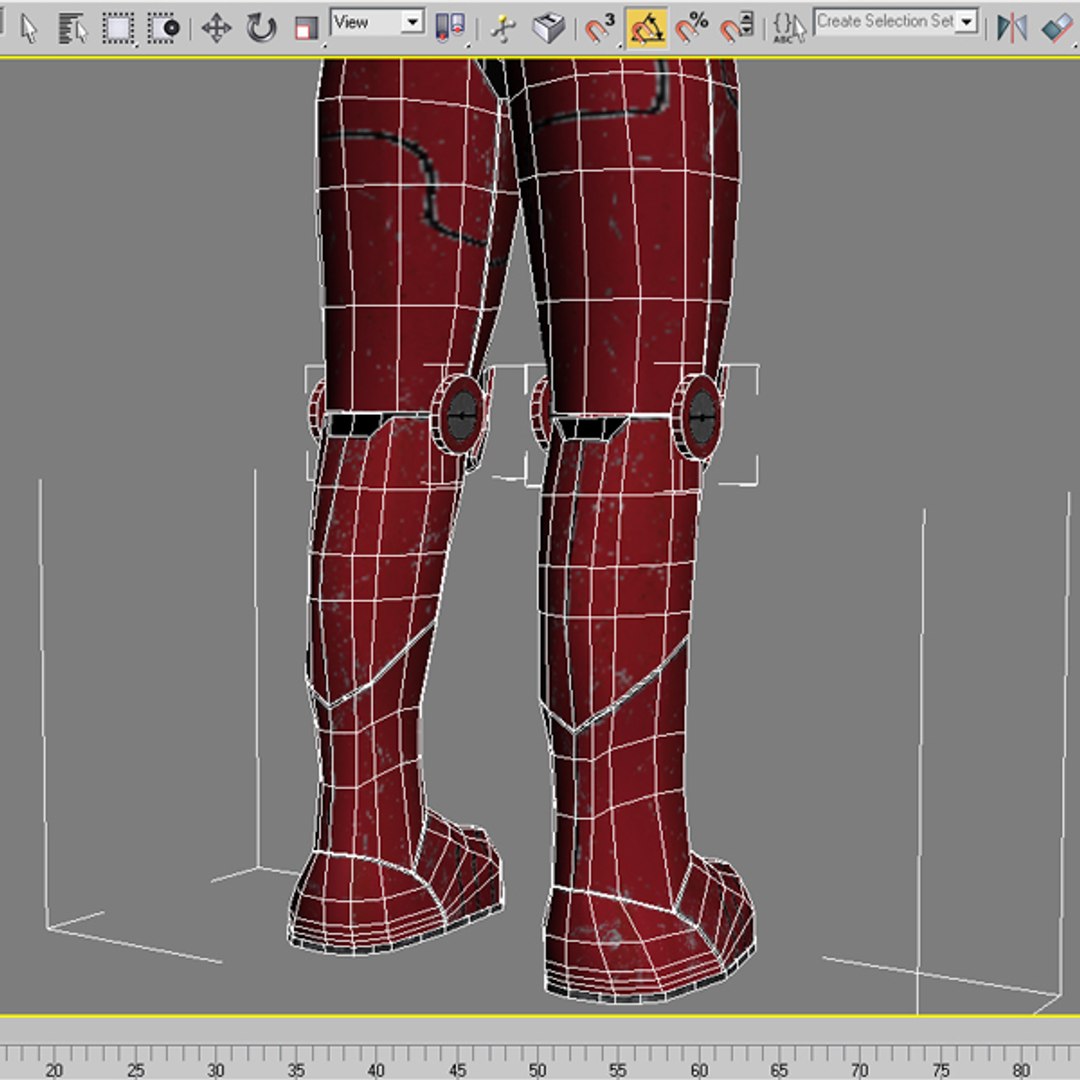Activate the Select and Scale tool
1080x1080 pixels.
(306, 29)
